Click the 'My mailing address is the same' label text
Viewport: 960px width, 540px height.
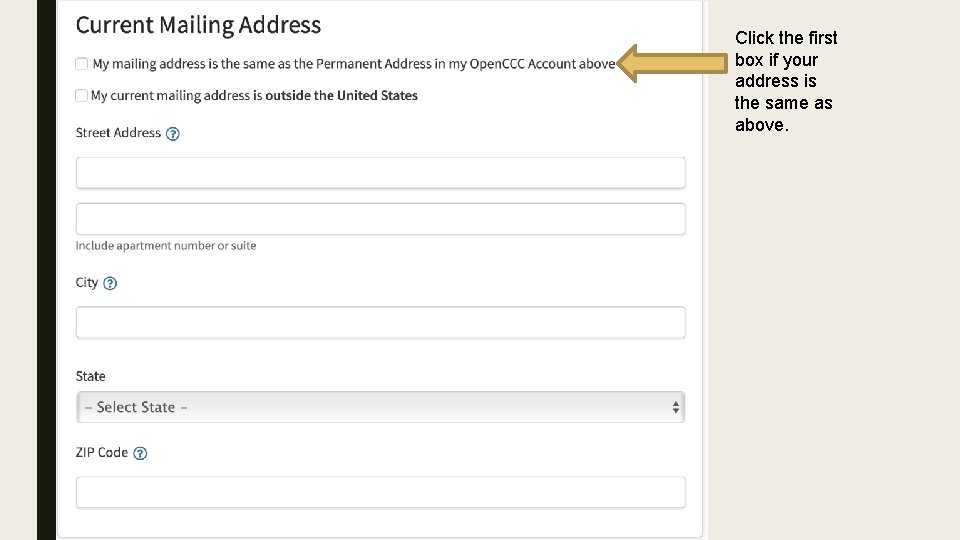pos(354,64)
